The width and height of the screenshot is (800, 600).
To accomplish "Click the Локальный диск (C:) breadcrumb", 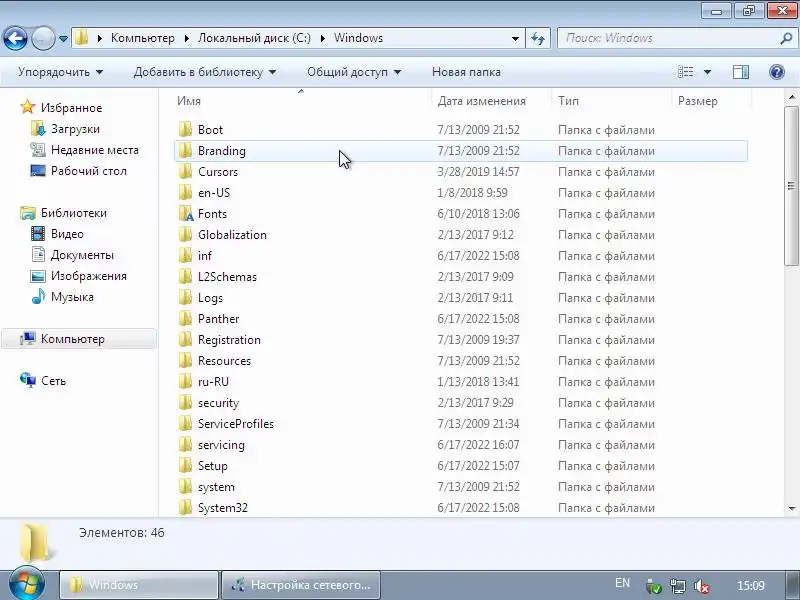I will click(254, 38).
